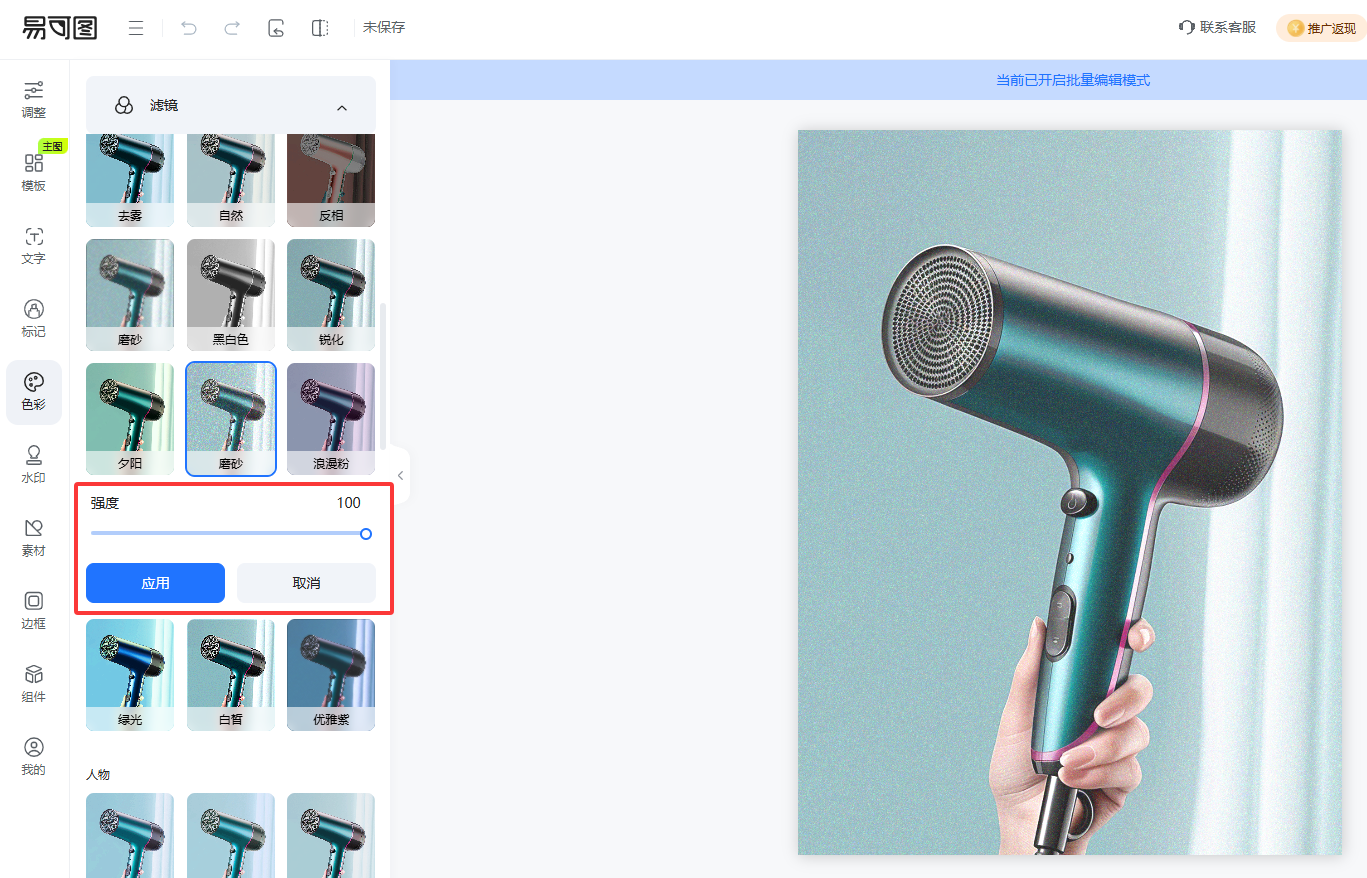Open the 水印 watermark panel

(34, 465)
